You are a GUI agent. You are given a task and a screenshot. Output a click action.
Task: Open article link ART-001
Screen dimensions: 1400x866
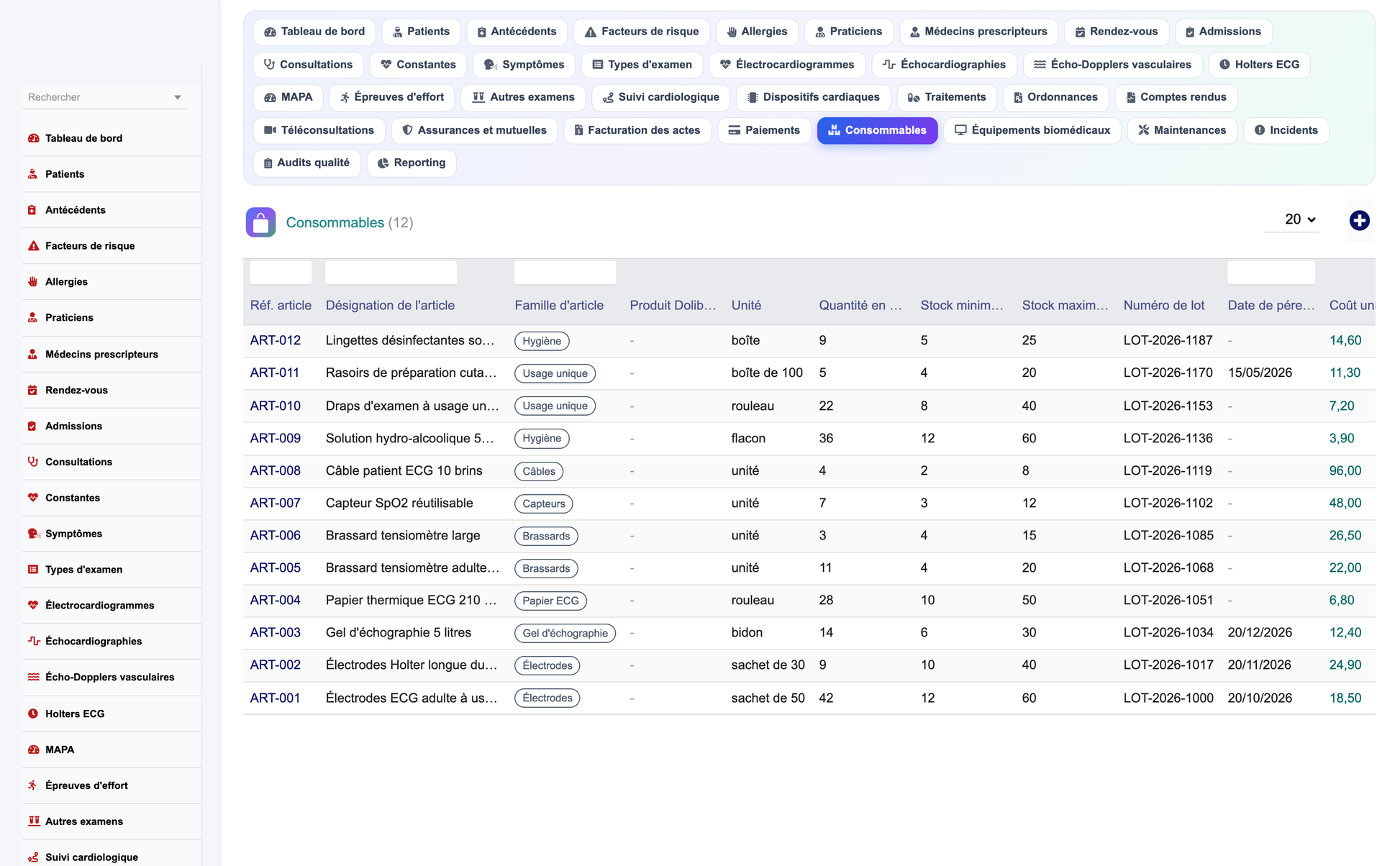pyautogui.click(x=275, y=698)
